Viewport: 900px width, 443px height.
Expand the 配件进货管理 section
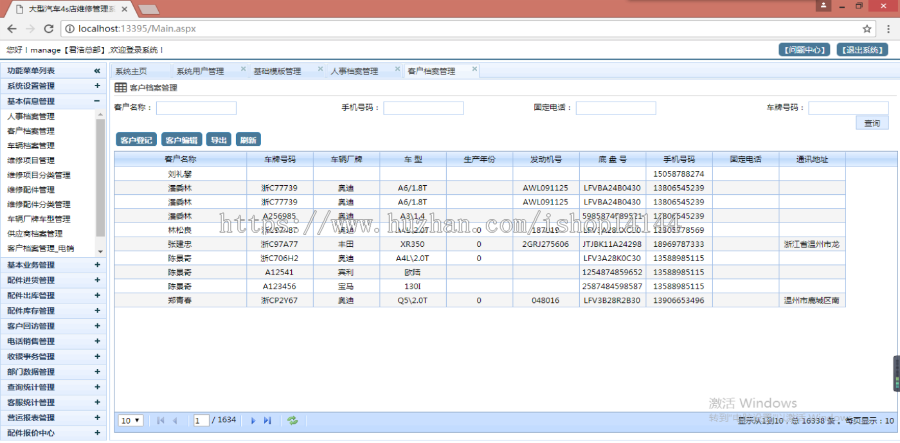click(x=97, y=280)
